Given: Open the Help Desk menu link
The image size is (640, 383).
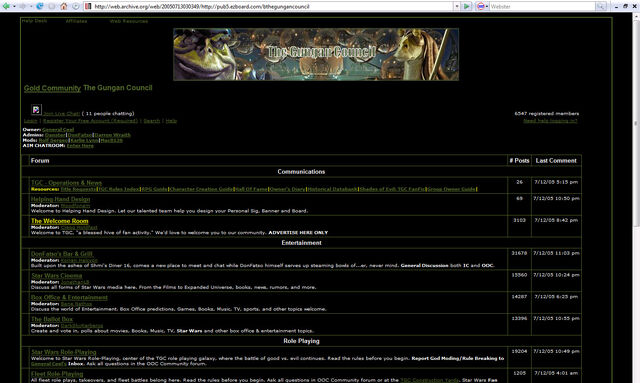Looking at the screenshot, I should pyautogui.click(x=34, y=21).
